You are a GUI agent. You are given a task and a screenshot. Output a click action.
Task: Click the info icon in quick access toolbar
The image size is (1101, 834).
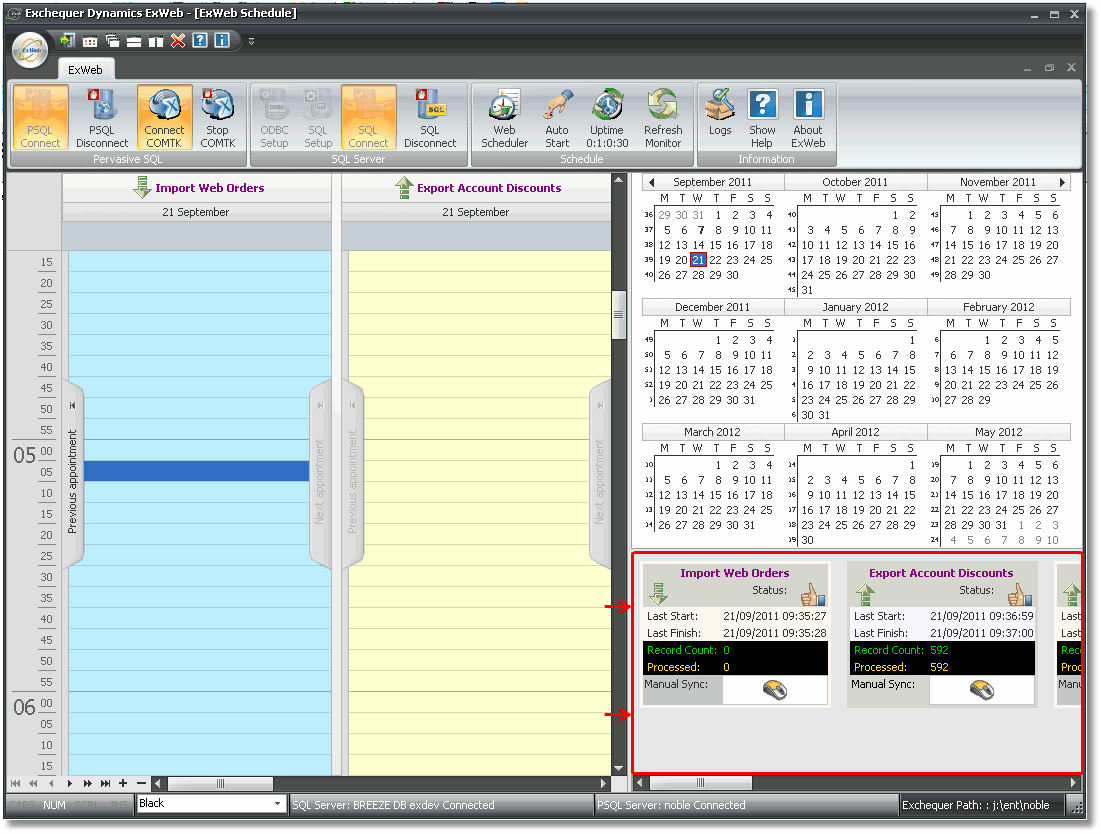click(222, 40)
